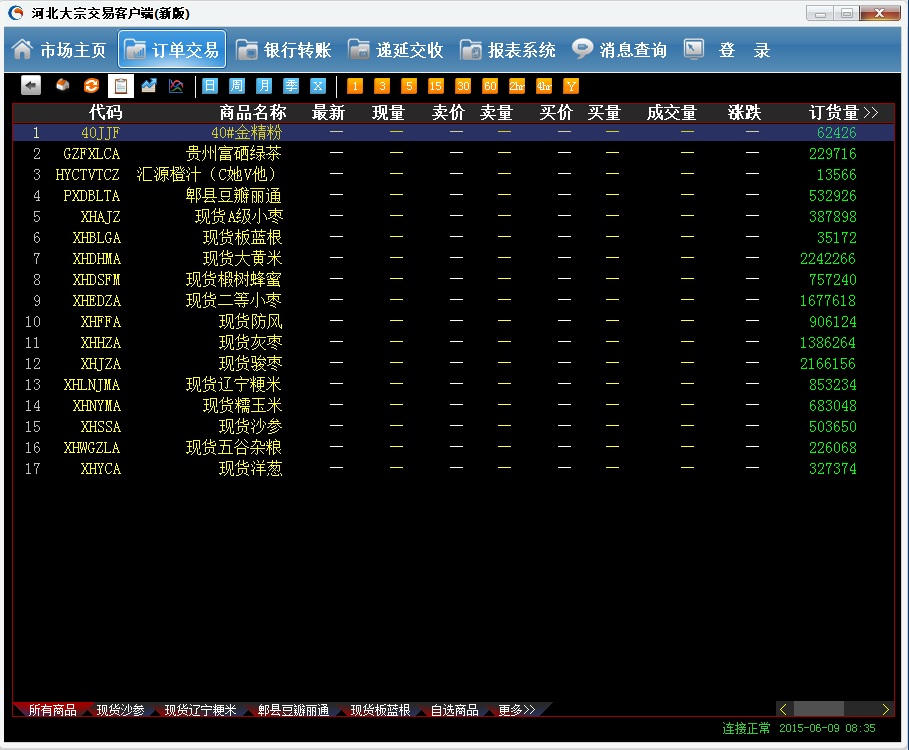
Task: Select row 现货骏枣
Action: click(x=453, y=363)
